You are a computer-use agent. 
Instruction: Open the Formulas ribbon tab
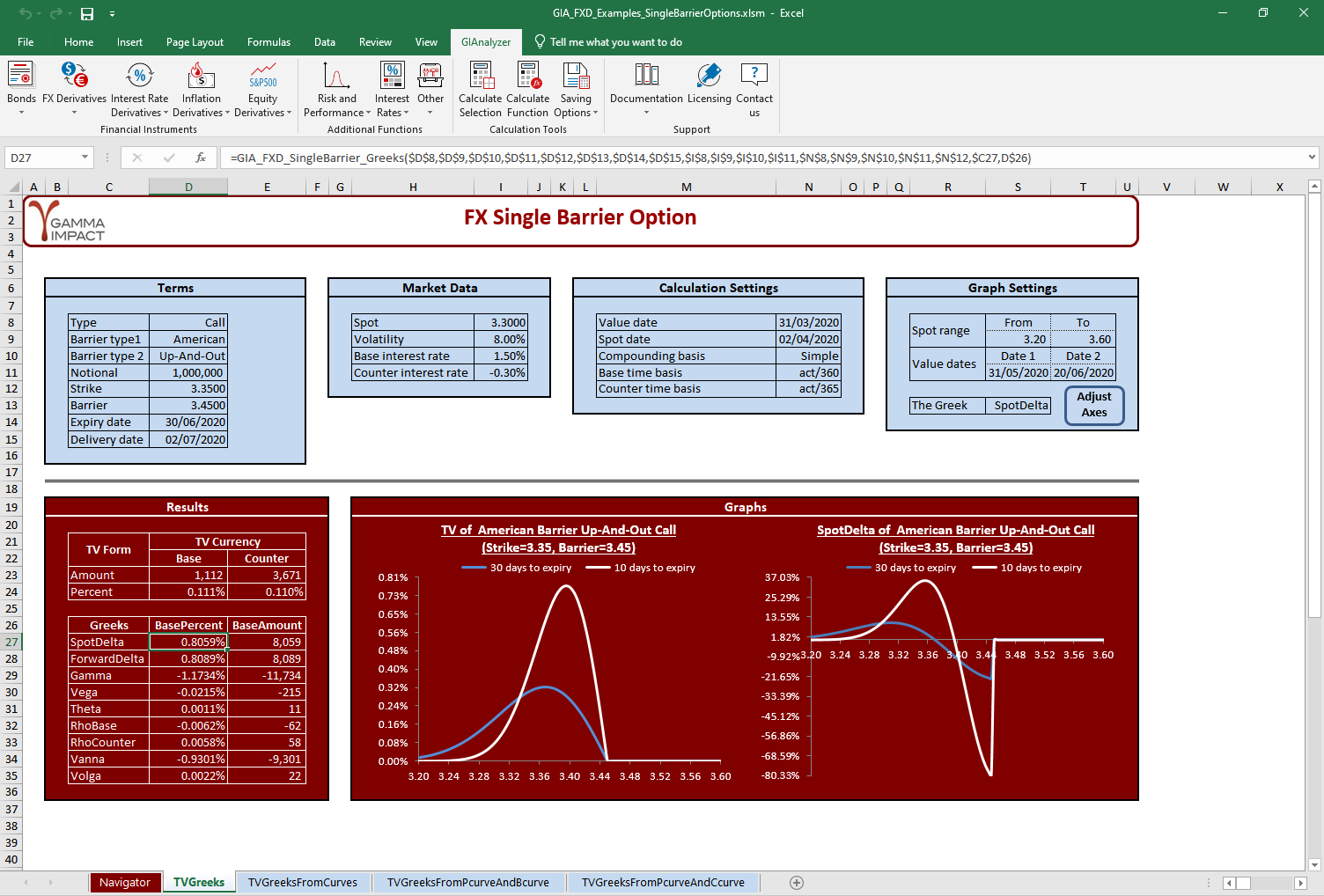click(x=268, y=41)
